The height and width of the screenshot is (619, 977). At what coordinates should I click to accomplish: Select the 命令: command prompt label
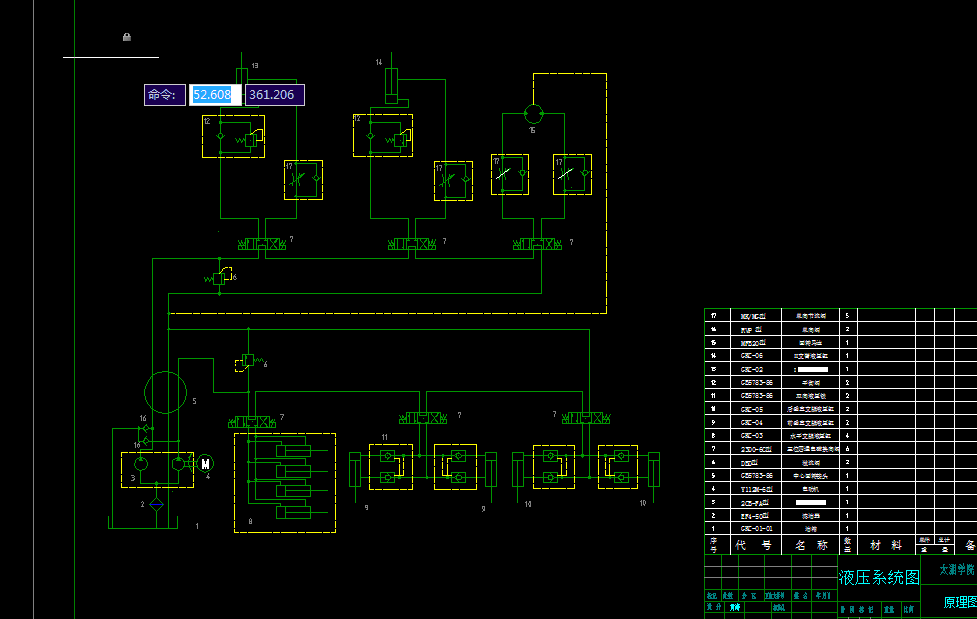pyautogui.click(x=164, y=95)
